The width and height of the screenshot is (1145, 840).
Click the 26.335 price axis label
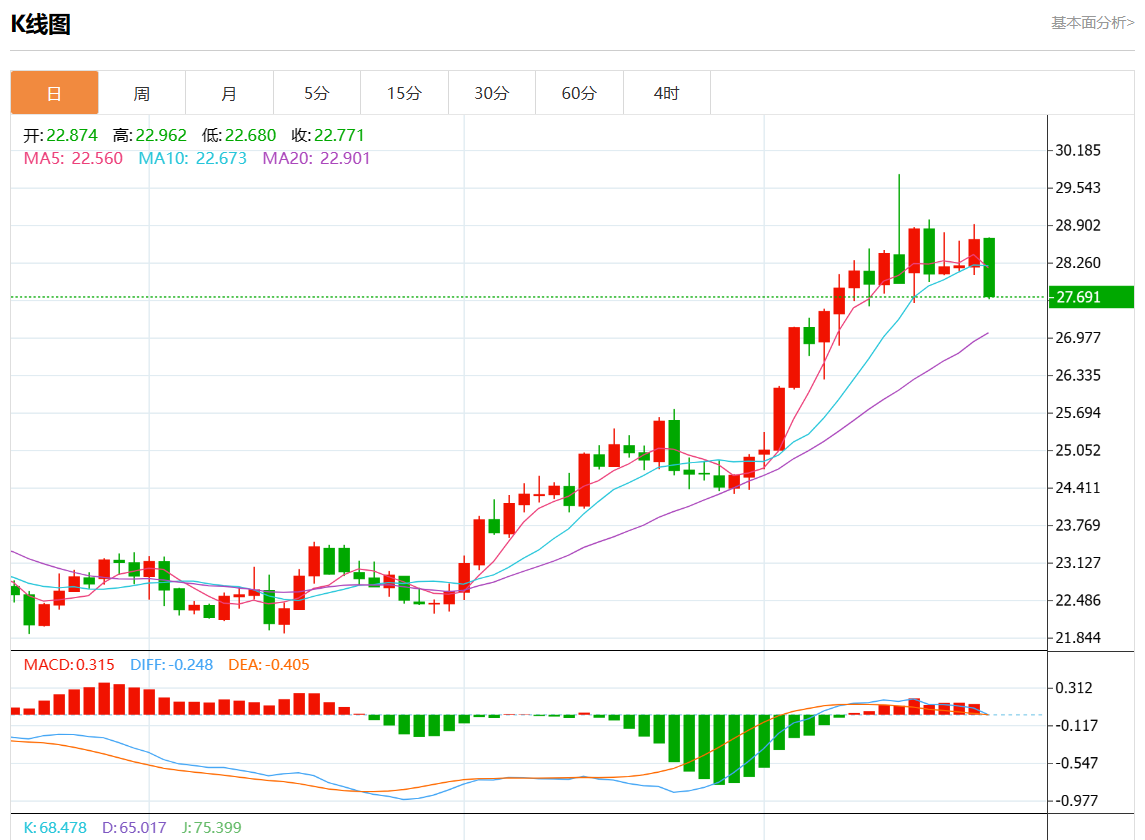pos(1078,375)
